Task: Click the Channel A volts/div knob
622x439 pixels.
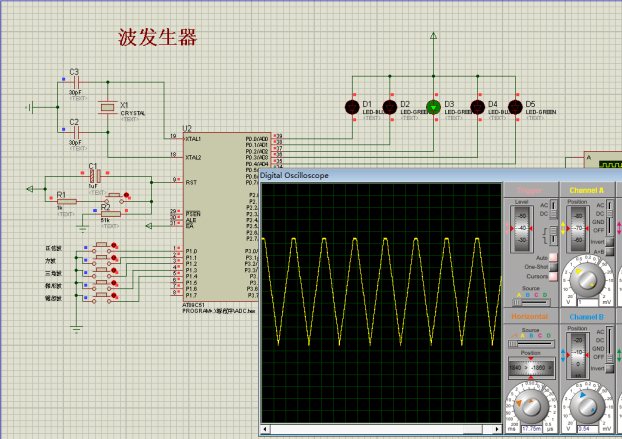Action: [x=587, y=279]
